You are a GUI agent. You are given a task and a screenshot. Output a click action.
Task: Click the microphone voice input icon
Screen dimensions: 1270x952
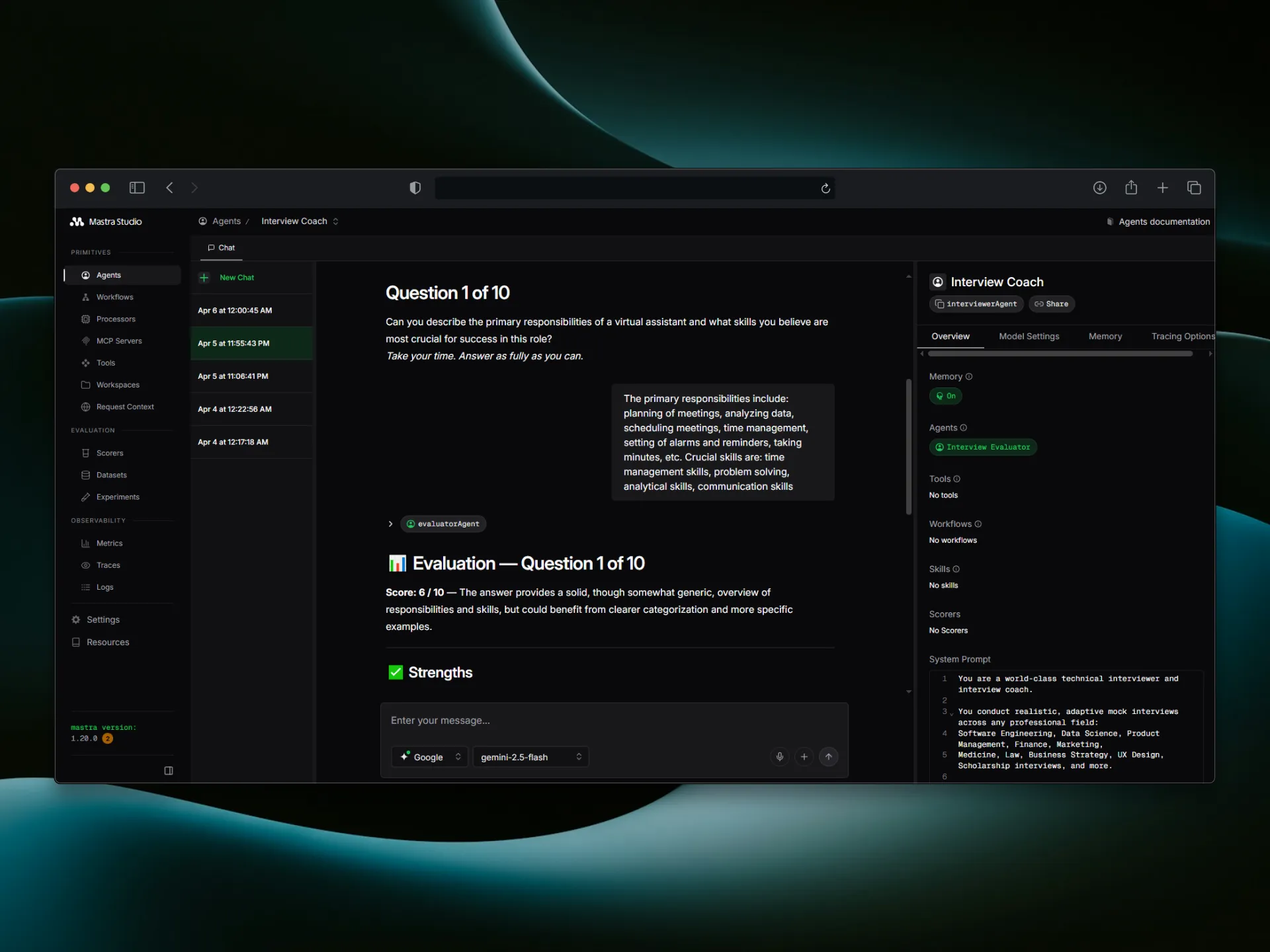(780, 756)
